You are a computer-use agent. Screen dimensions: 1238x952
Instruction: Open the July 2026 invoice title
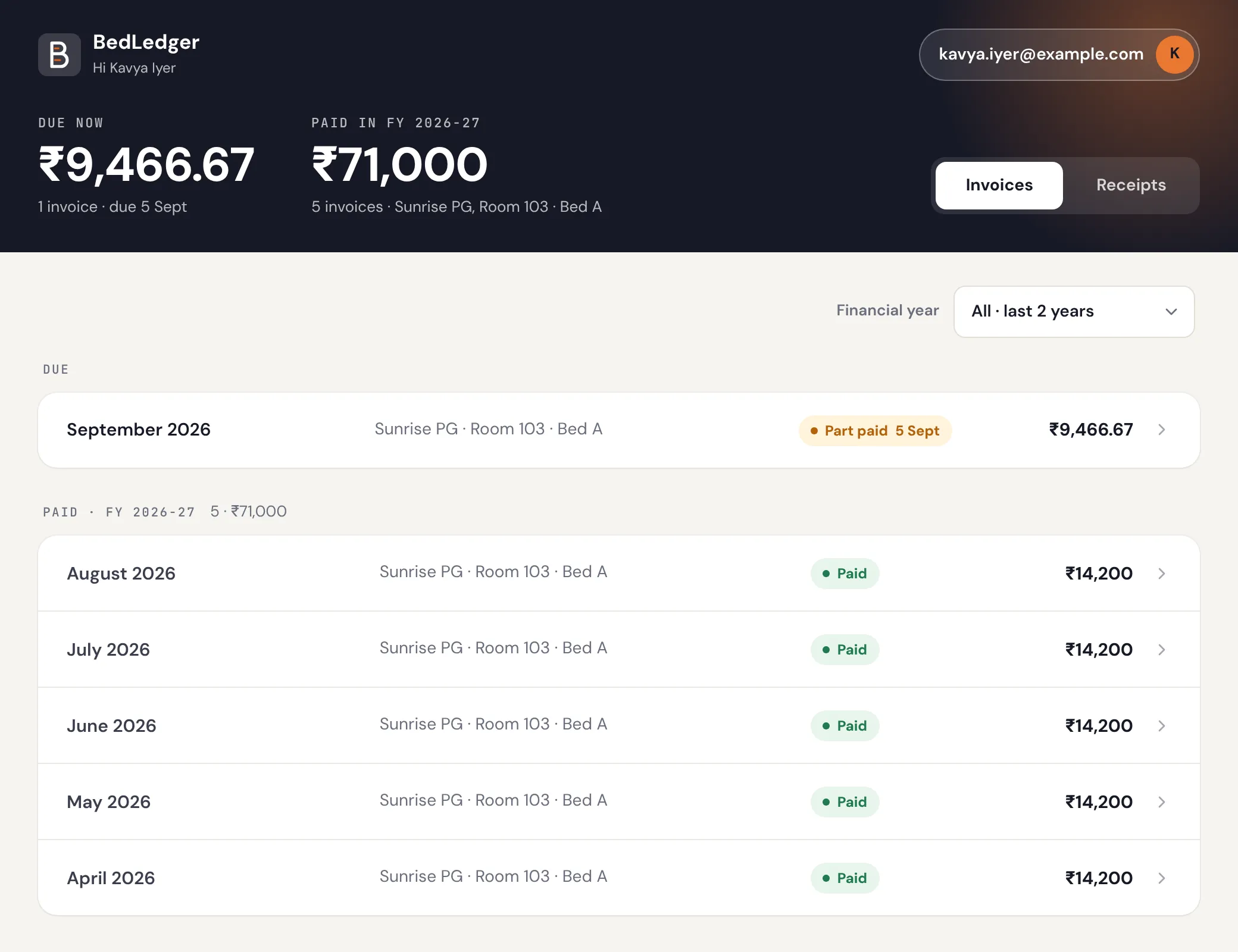(x=108, y=650)
